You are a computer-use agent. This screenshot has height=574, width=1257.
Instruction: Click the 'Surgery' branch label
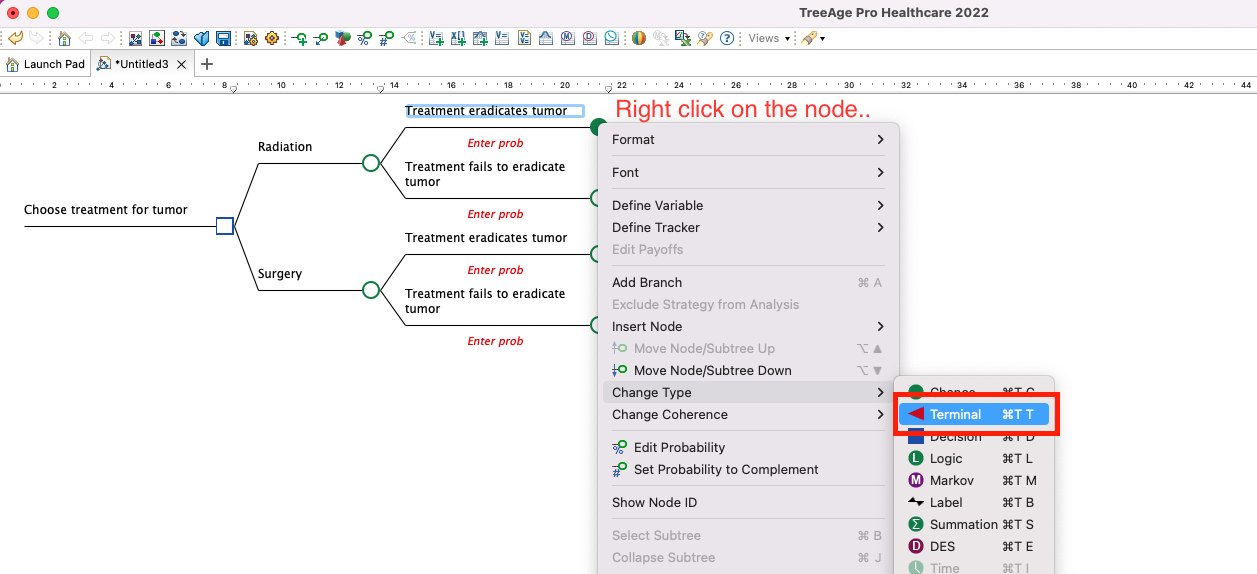click(x=280, y=273)
